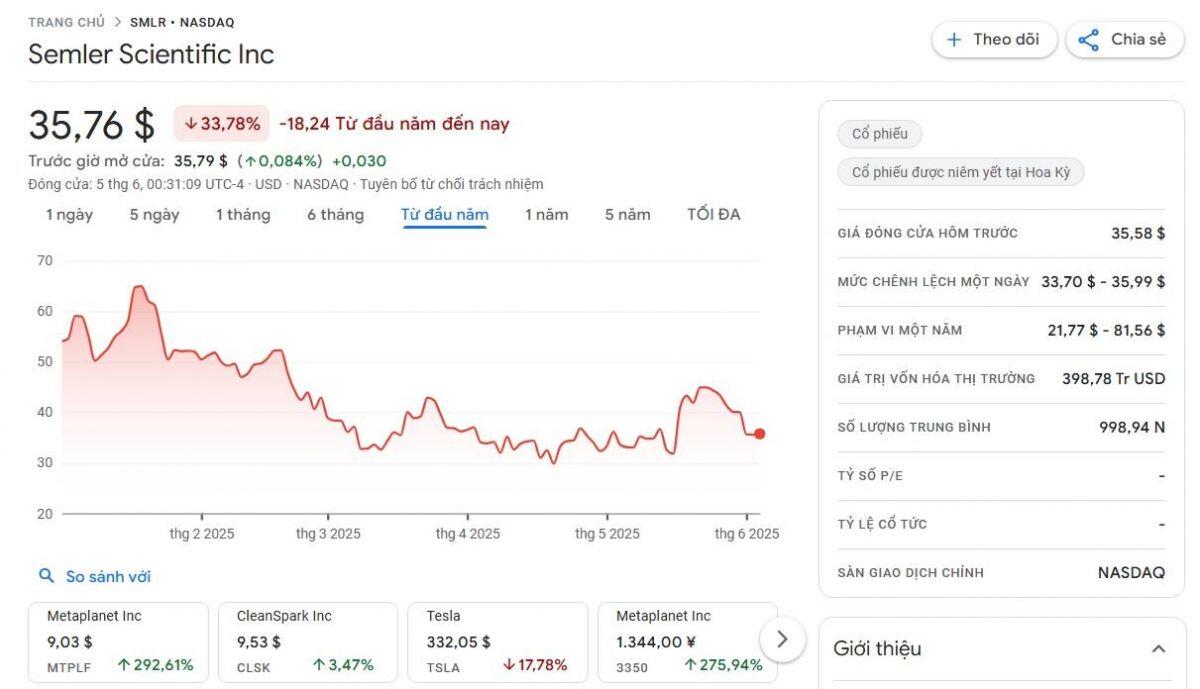Screen dimensions: 1200x689
Task: Click the Theo dõi button
Action: pyautogui.click(x=994, y=39)
